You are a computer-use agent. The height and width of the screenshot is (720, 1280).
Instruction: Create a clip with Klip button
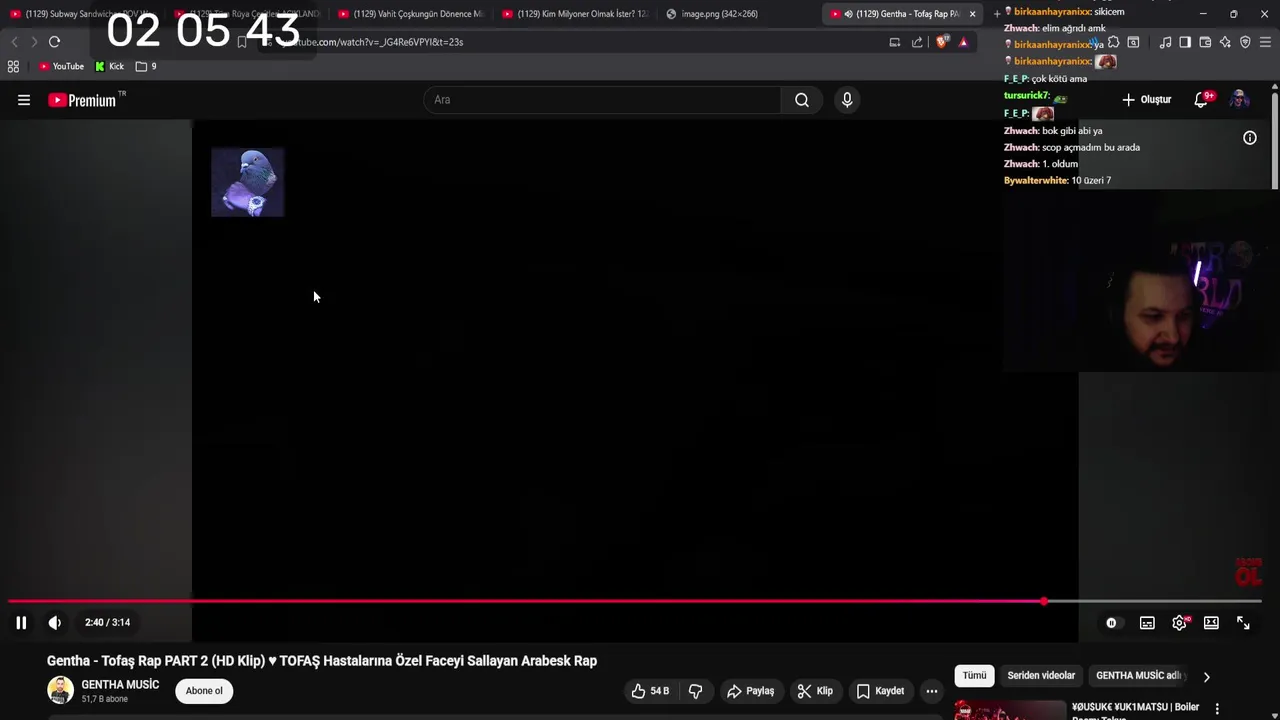[x=815, y=691]
